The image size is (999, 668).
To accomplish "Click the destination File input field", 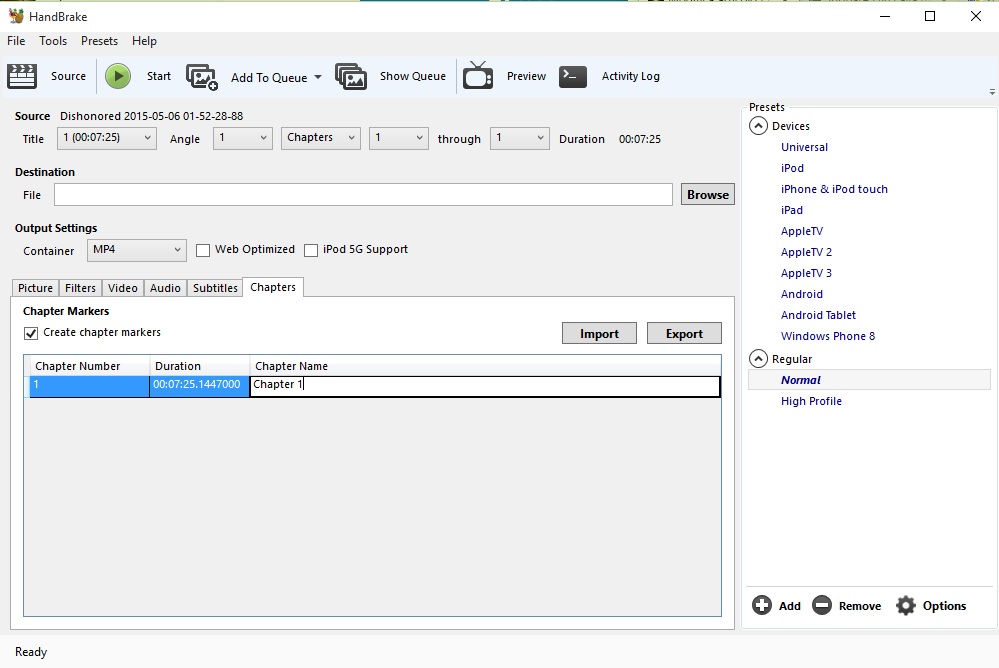I will [363, 194].
